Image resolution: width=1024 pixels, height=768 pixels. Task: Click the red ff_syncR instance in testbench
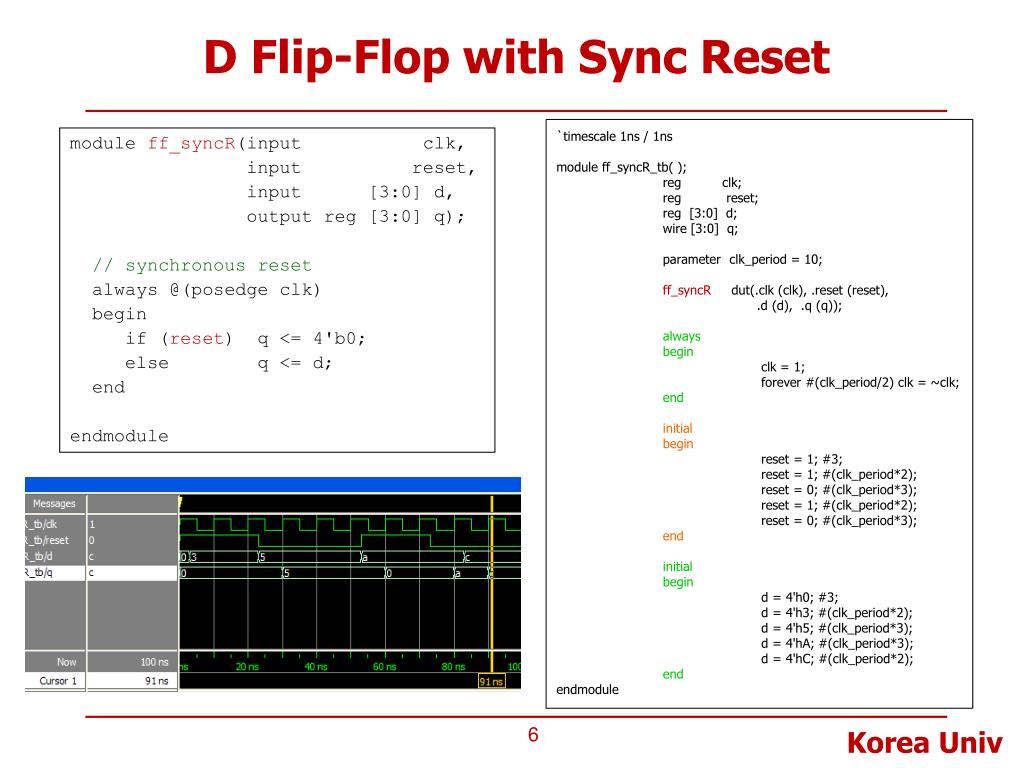point(686,290)
